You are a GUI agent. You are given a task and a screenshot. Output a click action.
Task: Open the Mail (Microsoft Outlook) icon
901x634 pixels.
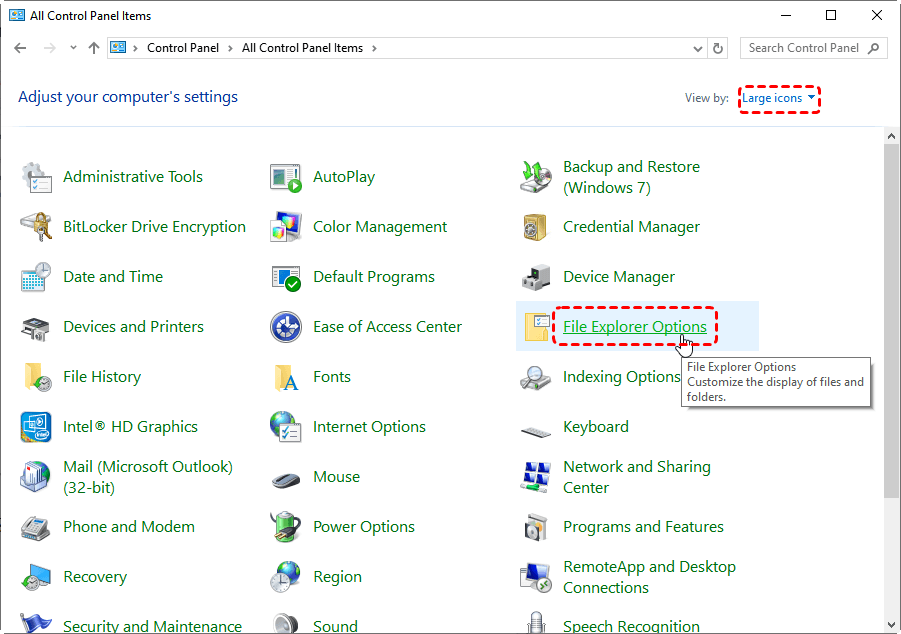click(36, 477)
